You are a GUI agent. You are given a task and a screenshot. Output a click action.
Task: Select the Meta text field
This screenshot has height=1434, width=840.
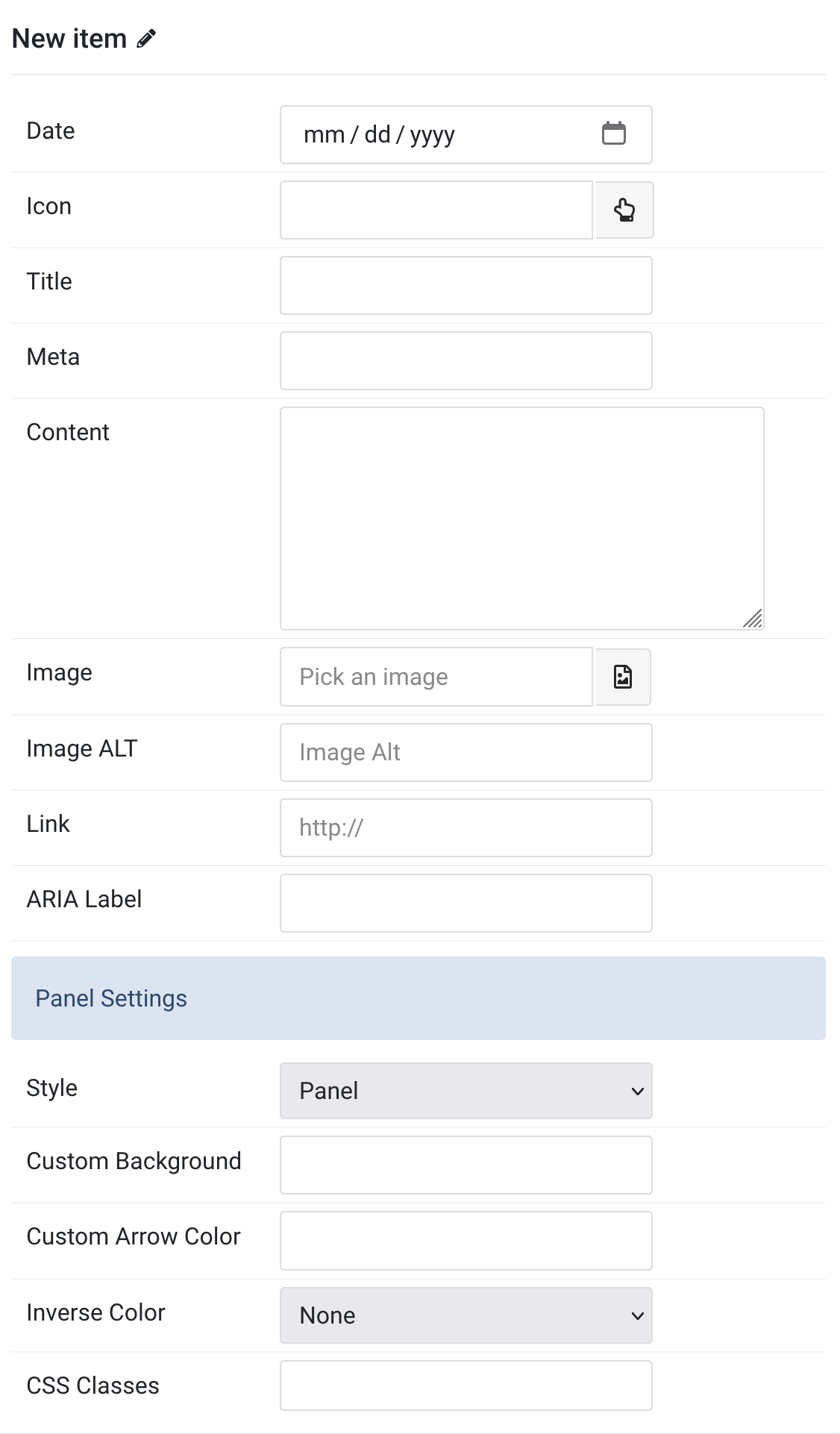(466, 361)
